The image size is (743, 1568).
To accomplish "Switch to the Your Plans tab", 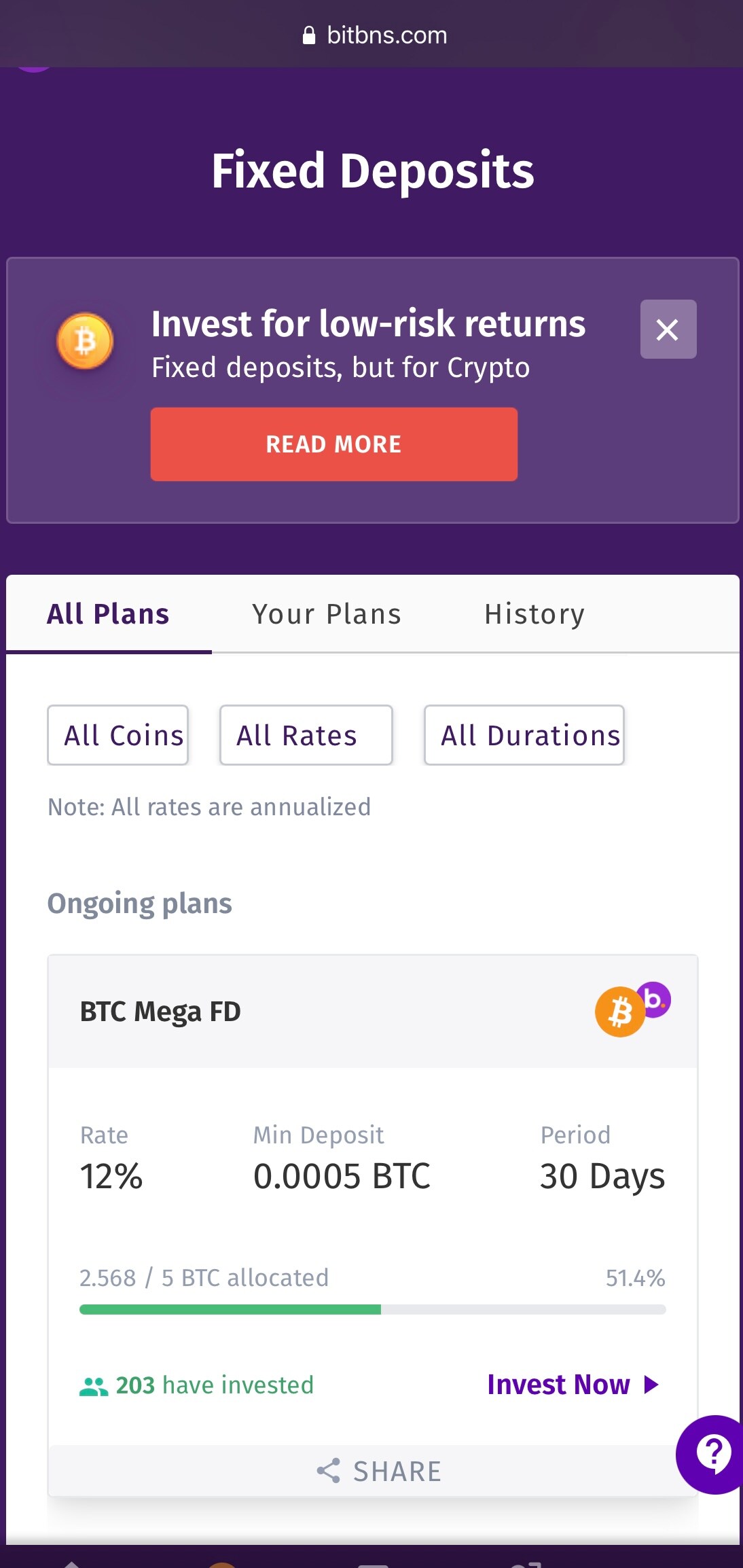I will pos(327,614).
